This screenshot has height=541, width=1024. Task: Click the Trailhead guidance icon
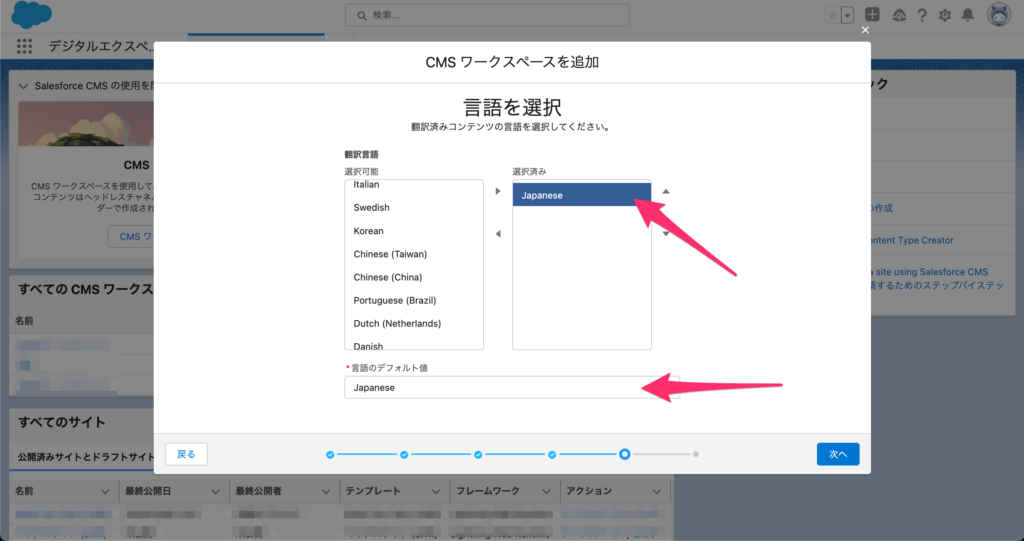coord(899,15)
